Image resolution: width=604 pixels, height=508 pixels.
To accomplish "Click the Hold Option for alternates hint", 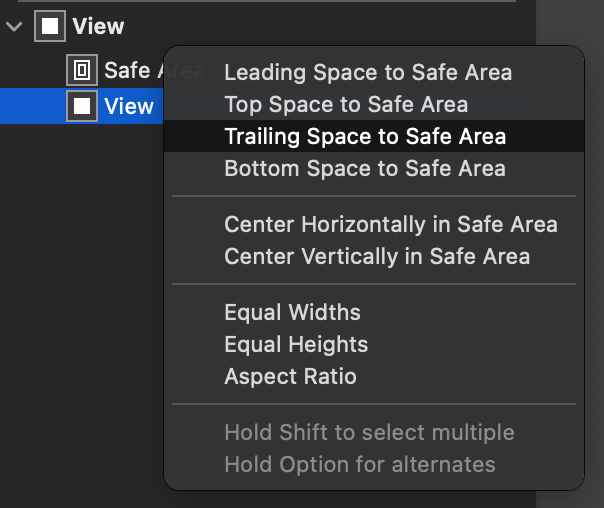I will click(360, 464).
